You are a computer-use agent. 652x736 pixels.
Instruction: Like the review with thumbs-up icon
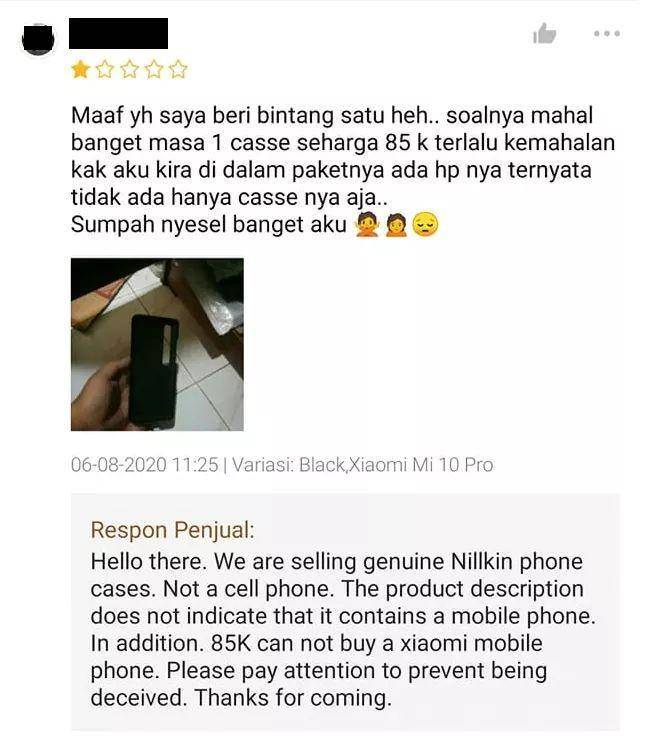click(545, 33)
